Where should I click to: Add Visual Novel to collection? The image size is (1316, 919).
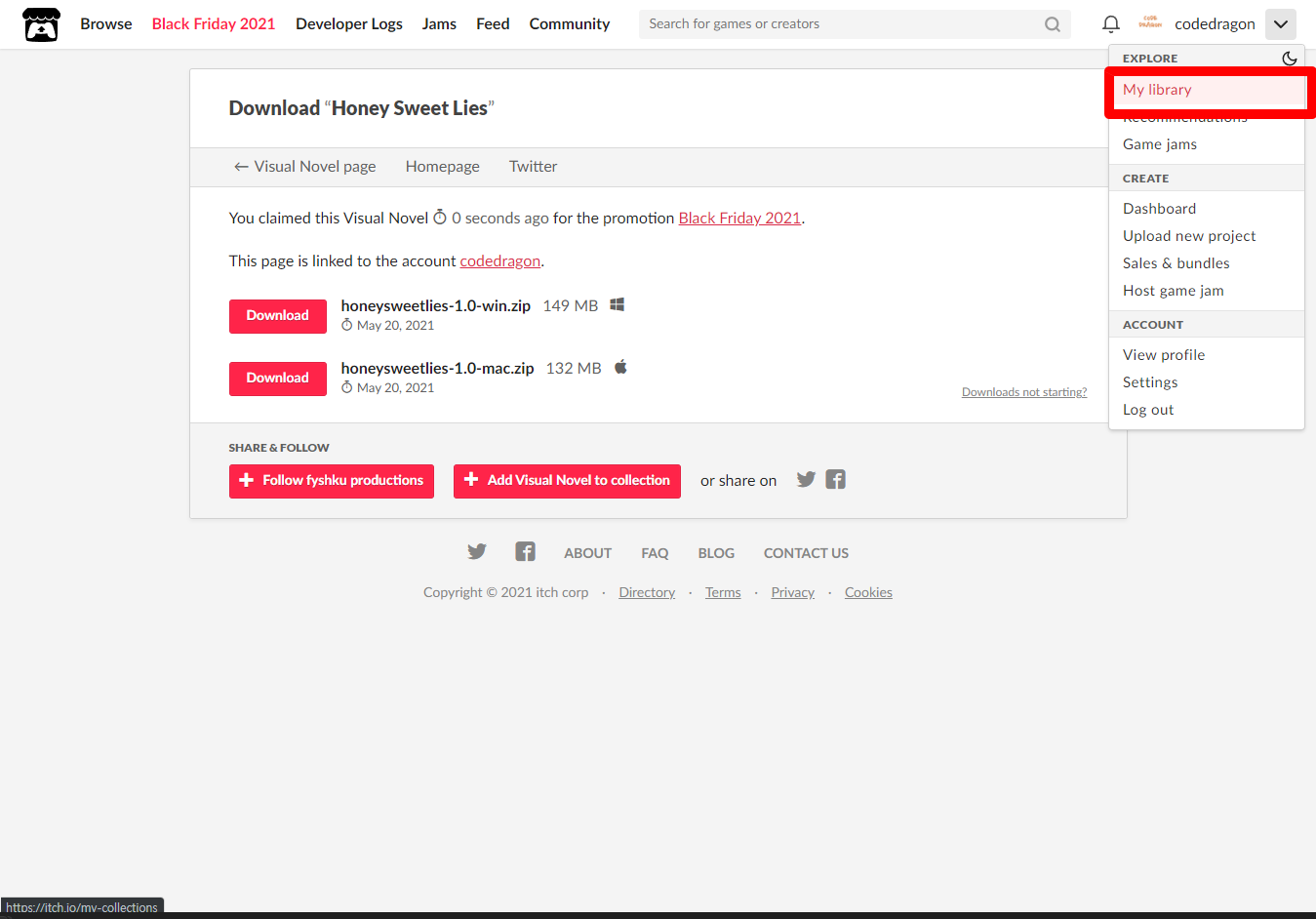[567, 481]
